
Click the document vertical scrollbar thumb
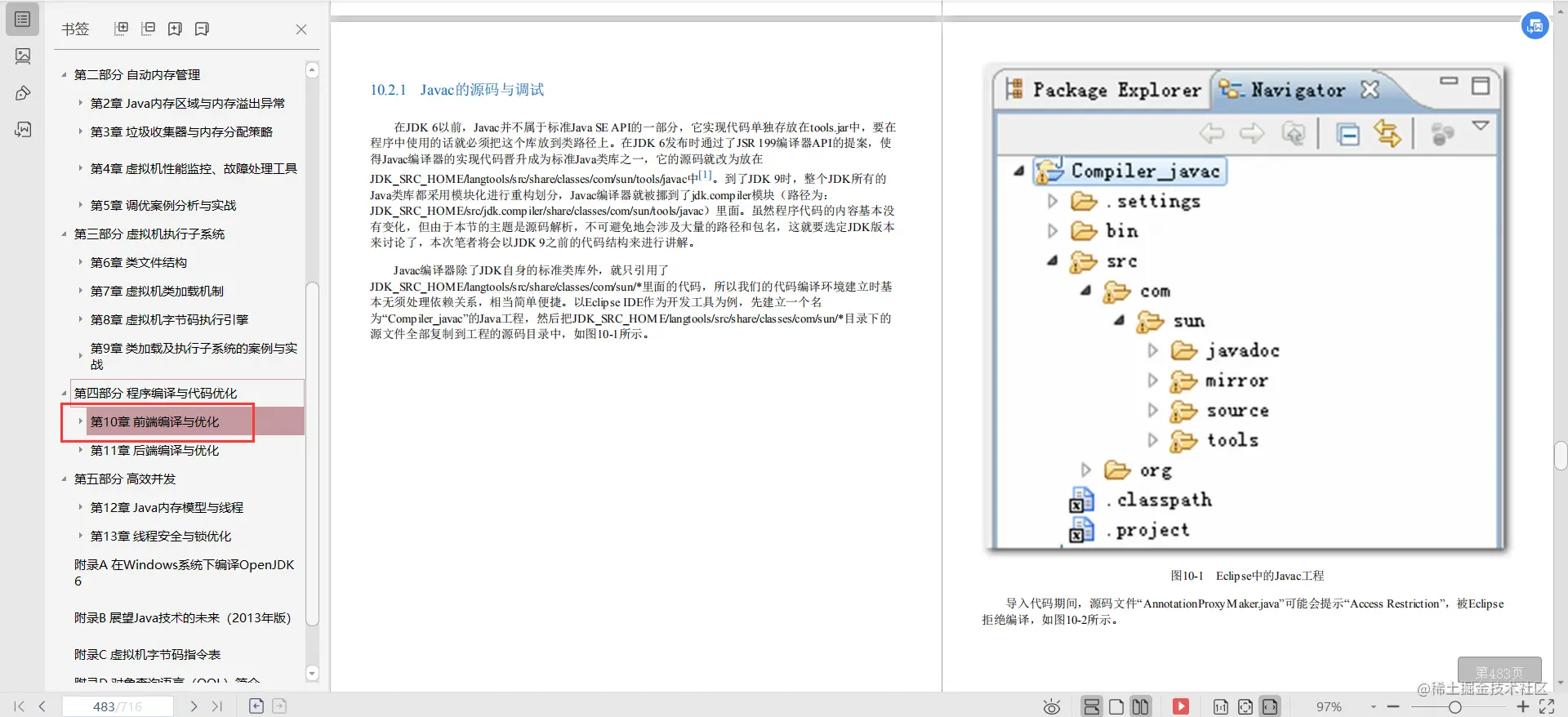1561,456
